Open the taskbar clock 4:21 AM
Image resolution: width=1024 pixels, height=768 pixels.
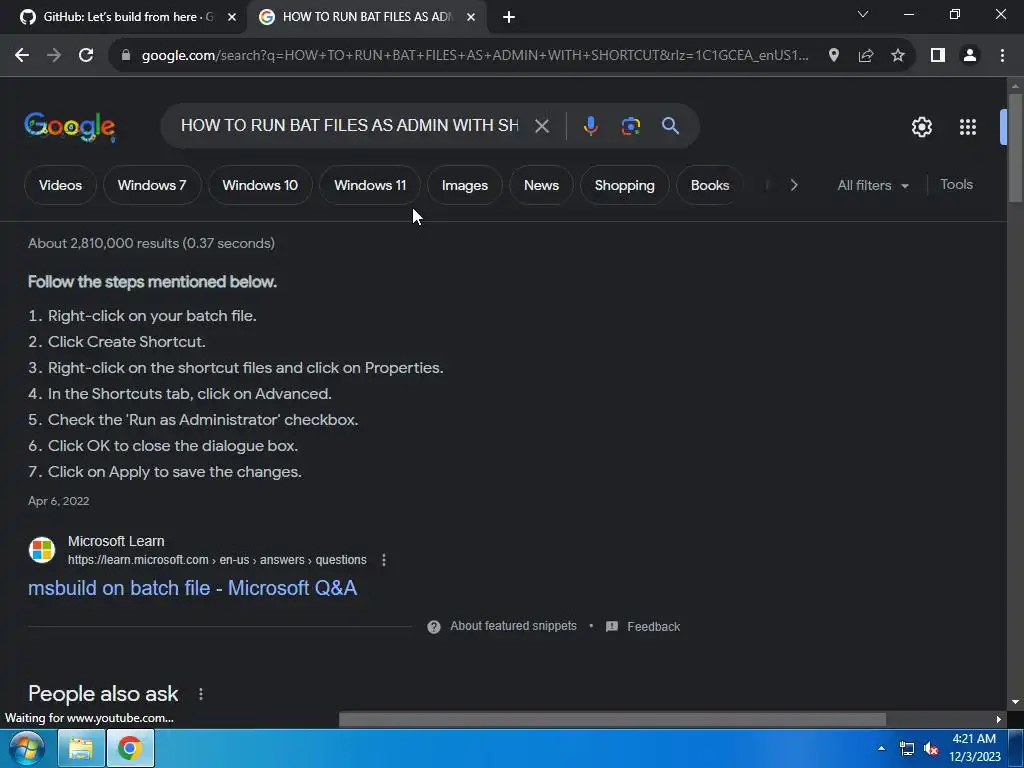974,748
